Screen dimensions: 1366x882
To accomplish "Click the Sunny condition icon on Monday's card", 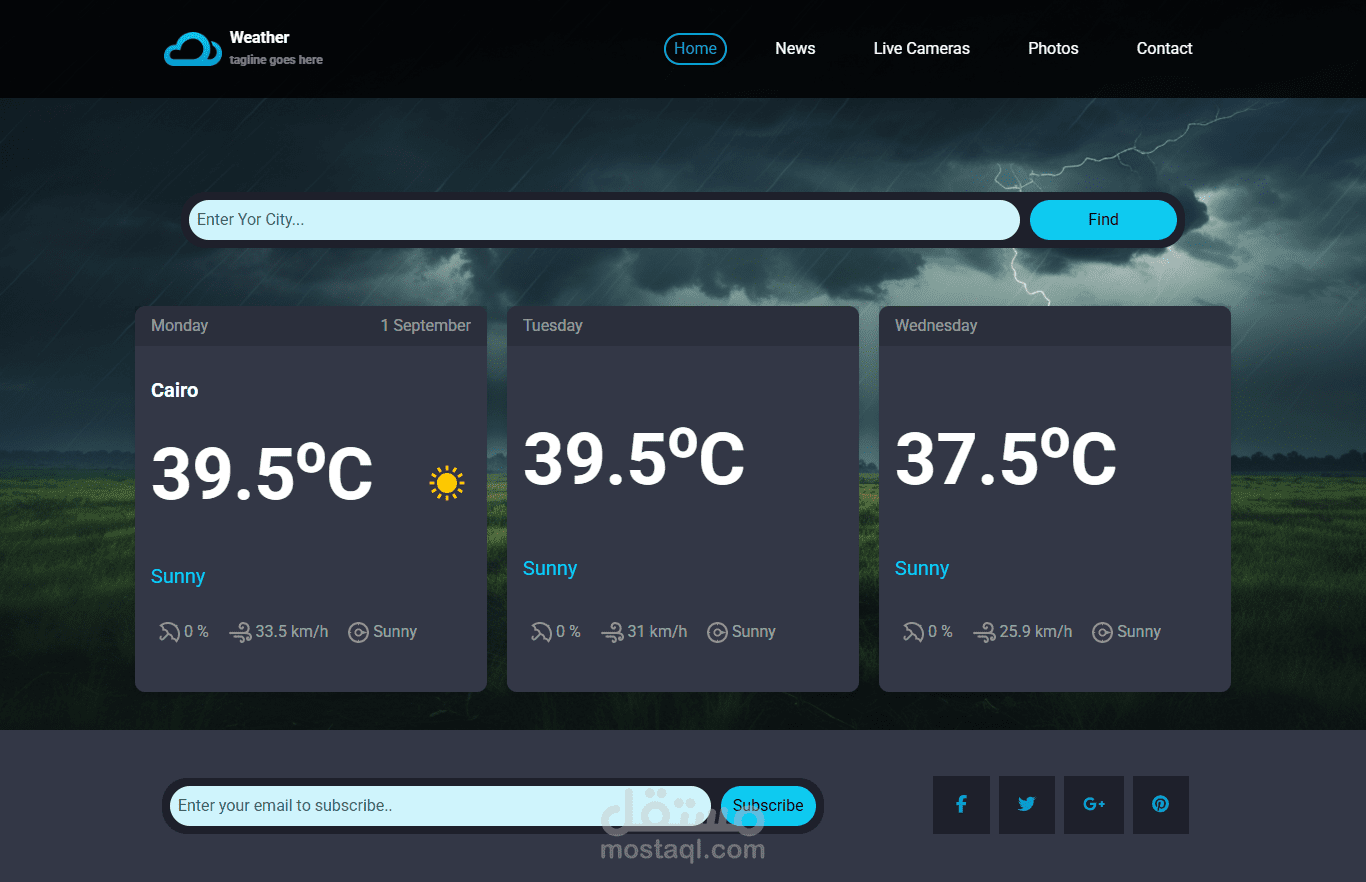I will [x=358, y=631].
